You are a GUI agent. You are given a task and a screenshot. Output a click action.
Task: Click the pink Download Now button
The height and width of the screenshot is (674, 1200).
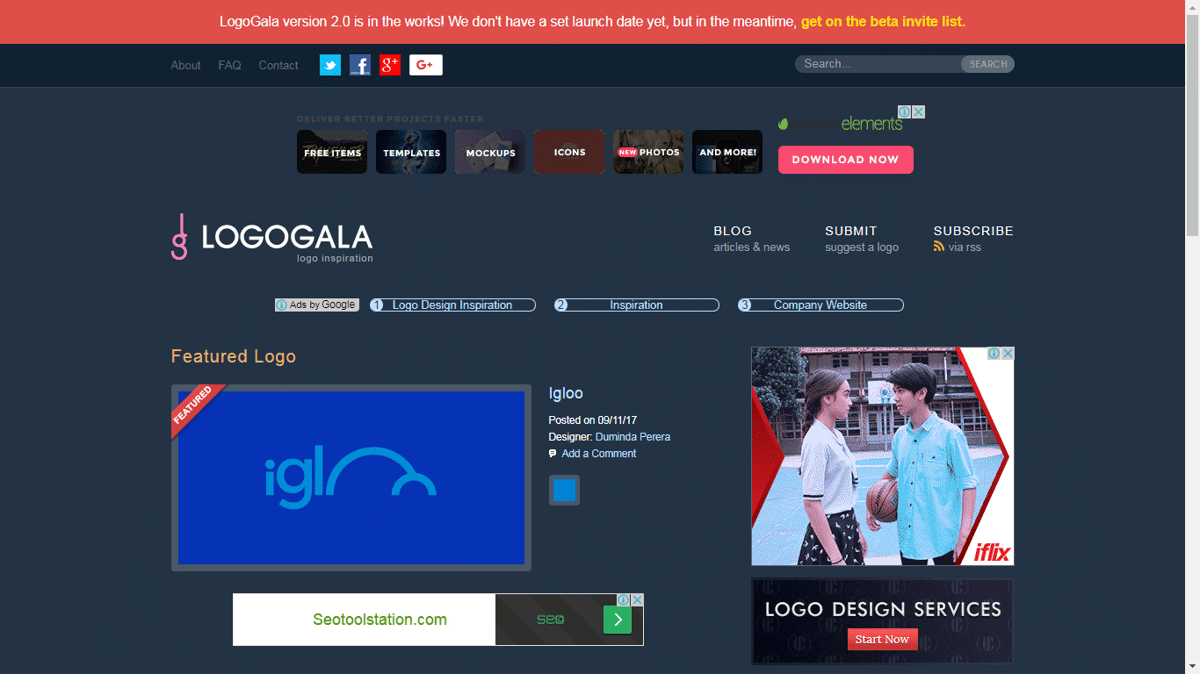pos(845,160)
